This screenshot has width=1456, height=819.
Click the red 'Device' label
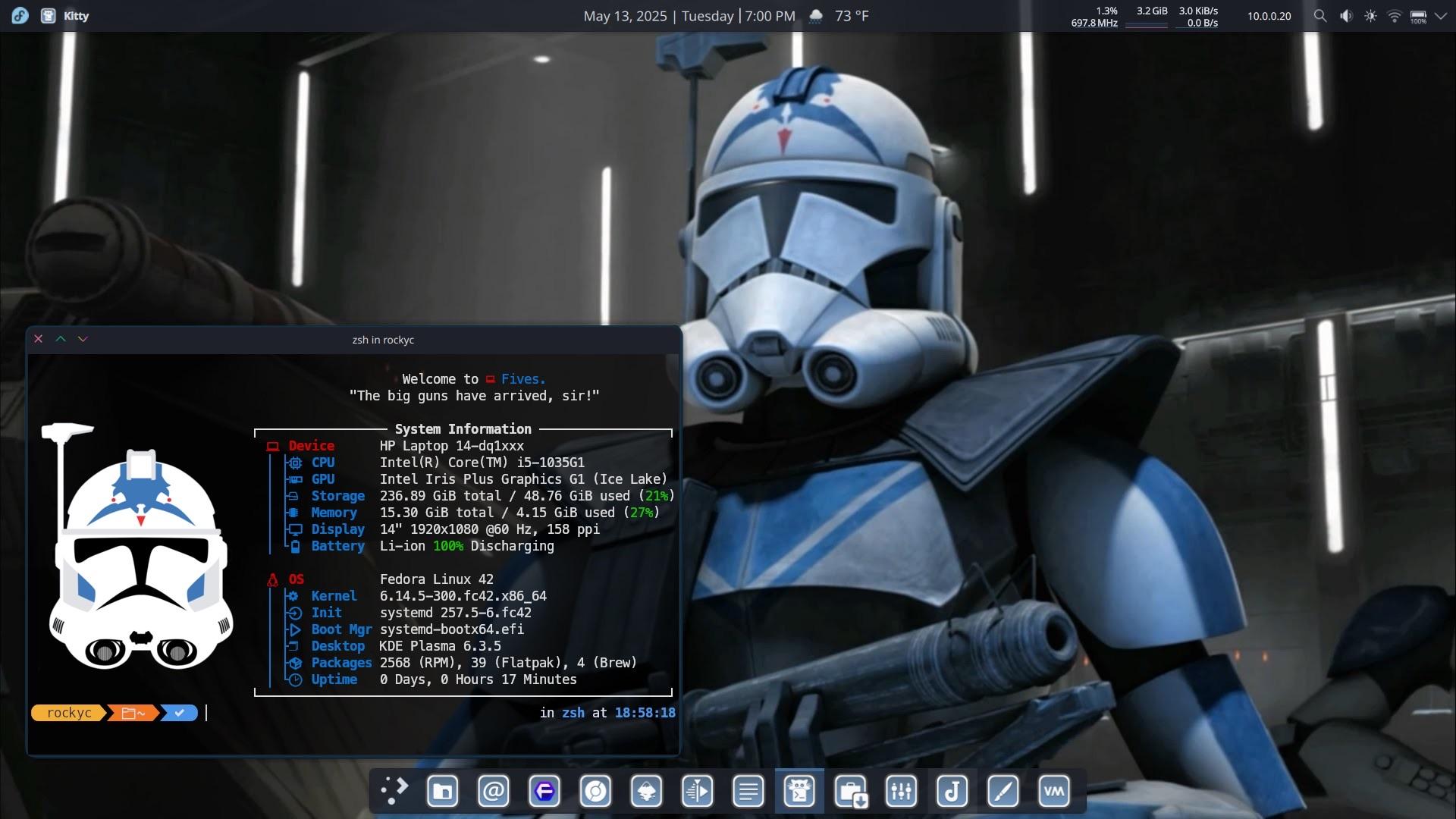tap(311, 446)
